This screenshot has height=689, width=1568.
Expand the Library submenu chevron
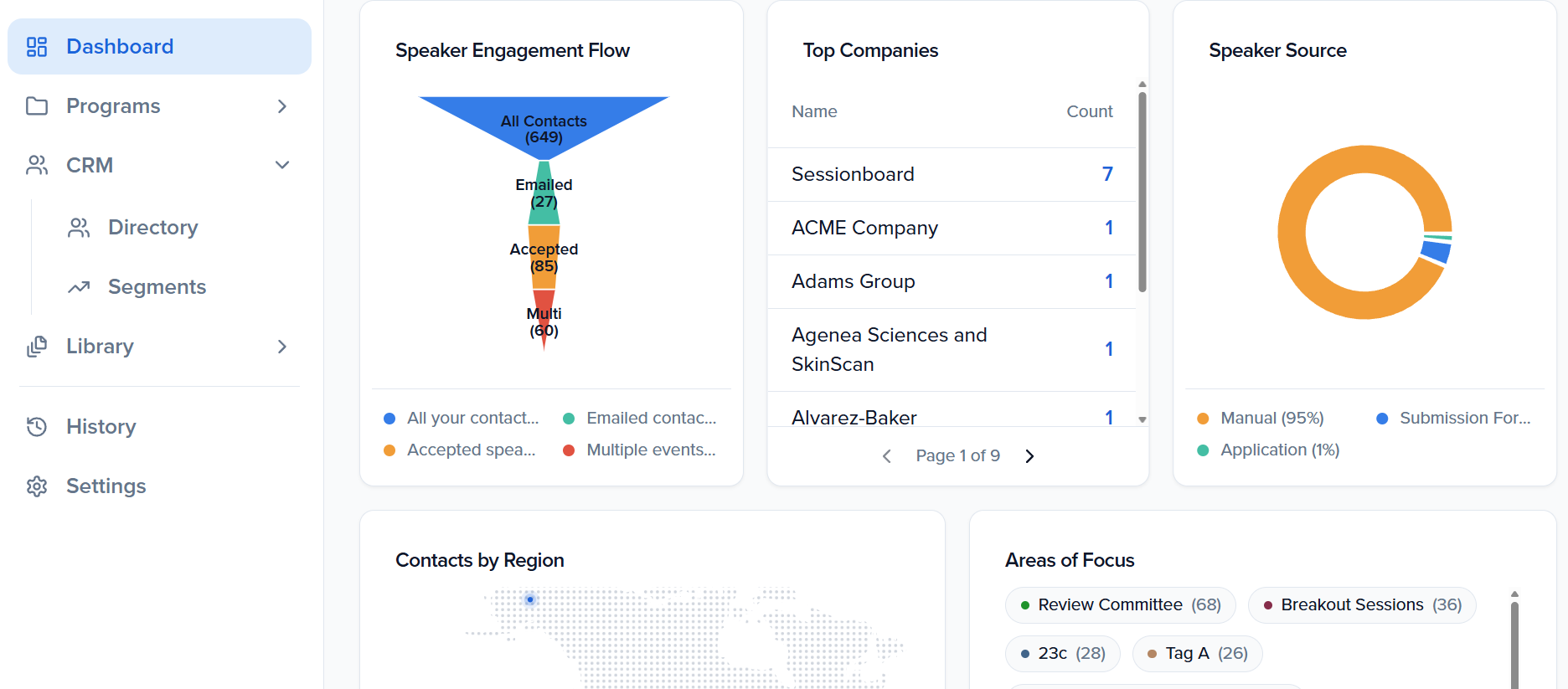(x=282, y=347)
